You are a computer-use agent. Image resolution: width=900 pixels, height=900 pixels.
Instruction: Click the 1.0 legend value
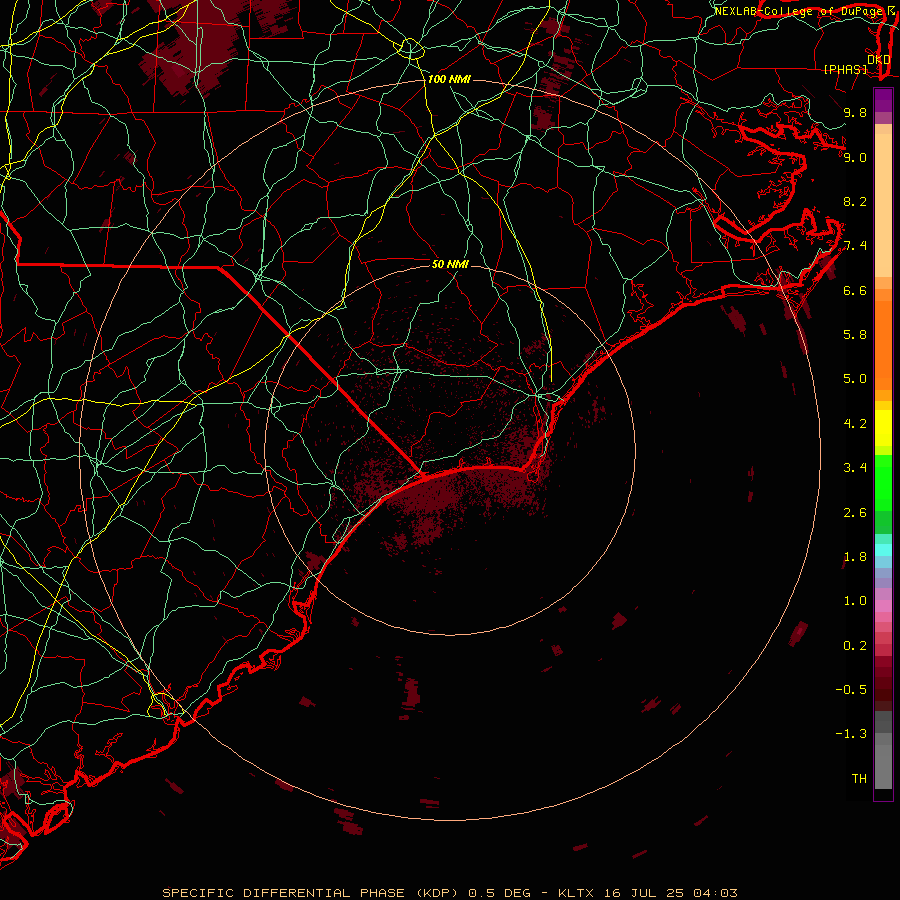tap(855, 601)
